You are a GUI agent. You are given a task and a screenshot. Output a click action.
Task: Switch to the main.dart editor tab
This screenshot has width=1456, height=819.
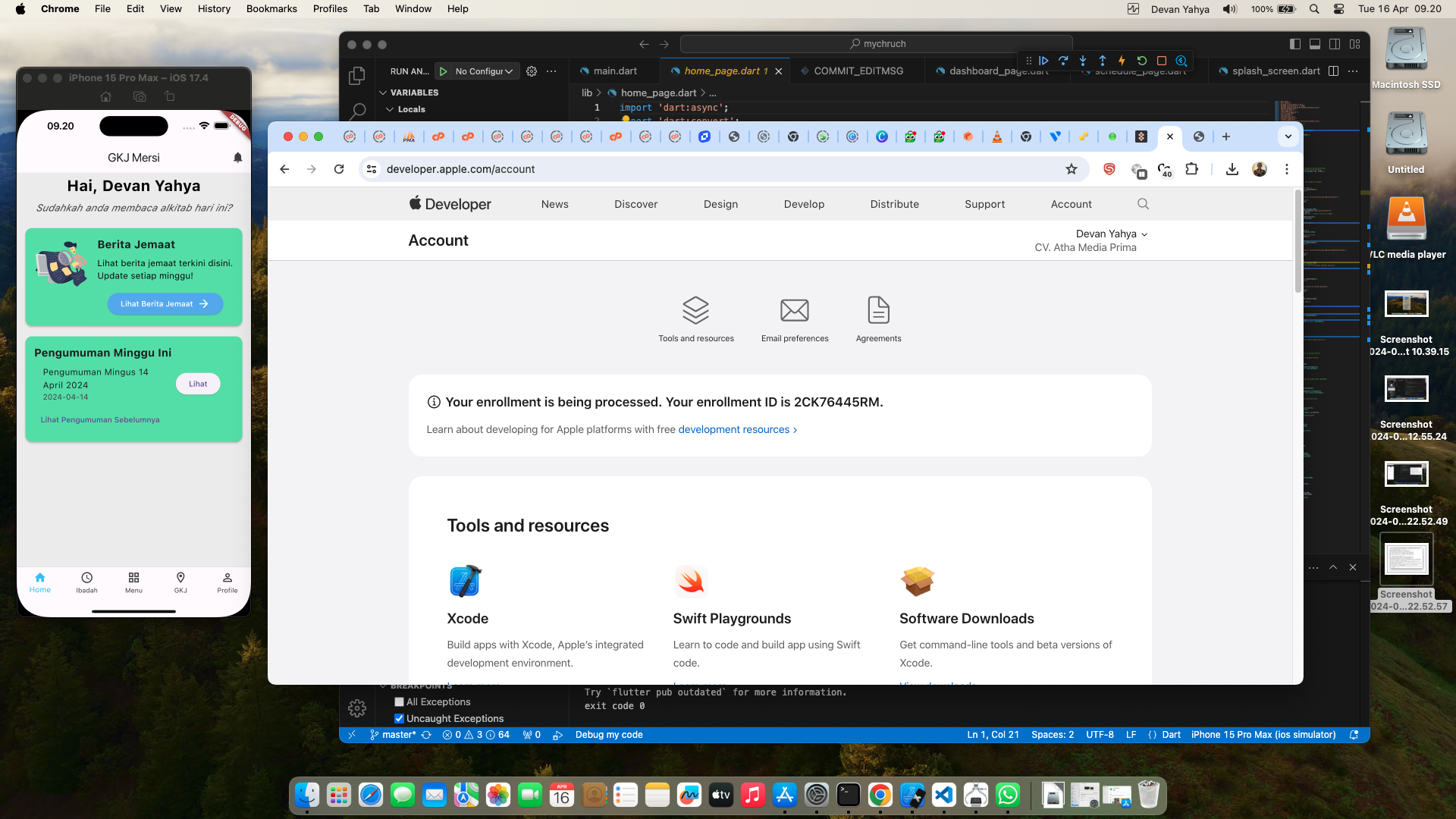pos(614,71)
